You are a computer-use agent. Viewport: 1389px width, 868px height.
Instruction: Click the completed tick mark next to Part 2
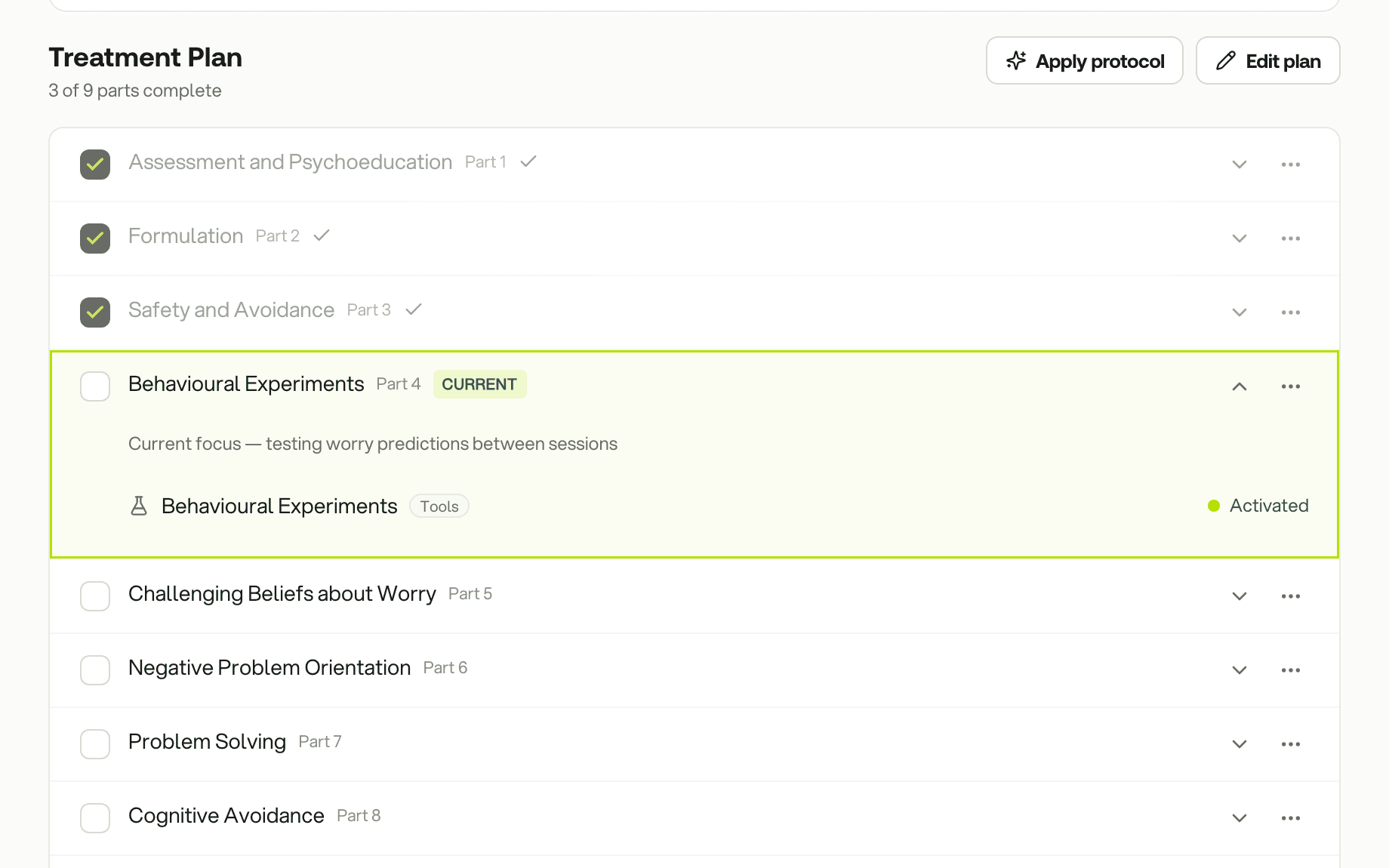(322, 235)
